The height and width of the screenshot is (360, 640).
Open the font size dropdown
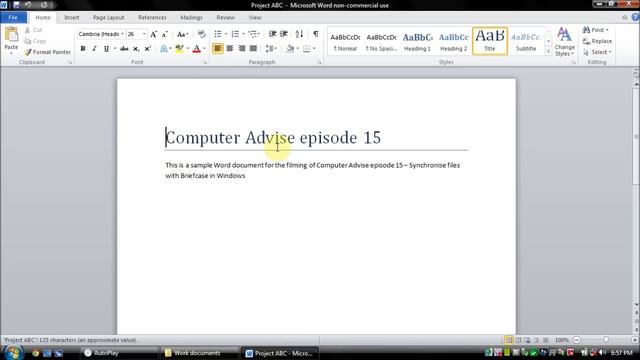tap(144, 34)
